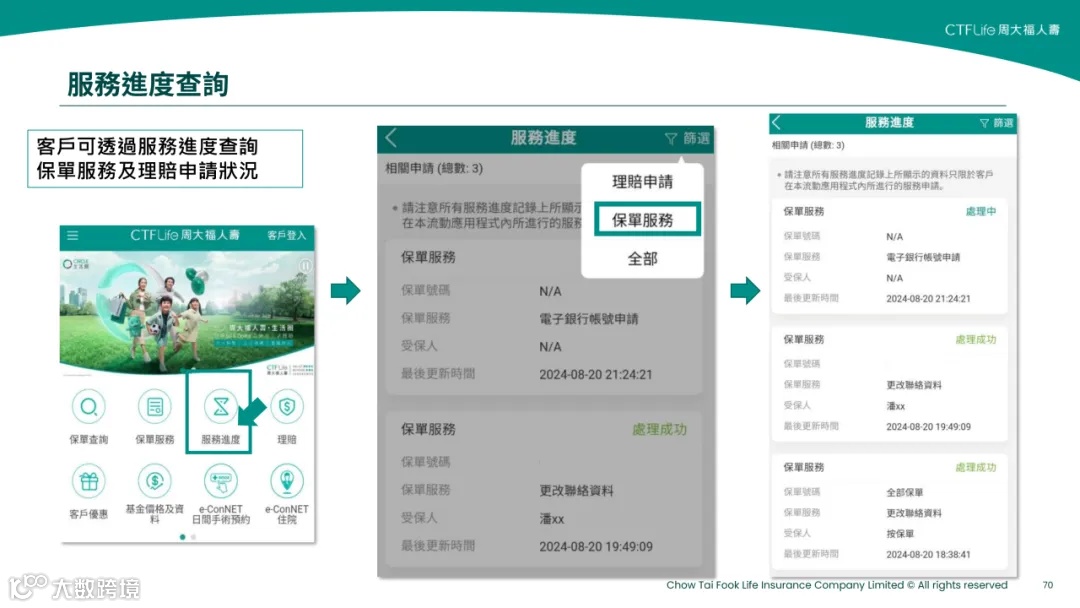Tap 篩選 filter on middle phone header

click(687, 138)
